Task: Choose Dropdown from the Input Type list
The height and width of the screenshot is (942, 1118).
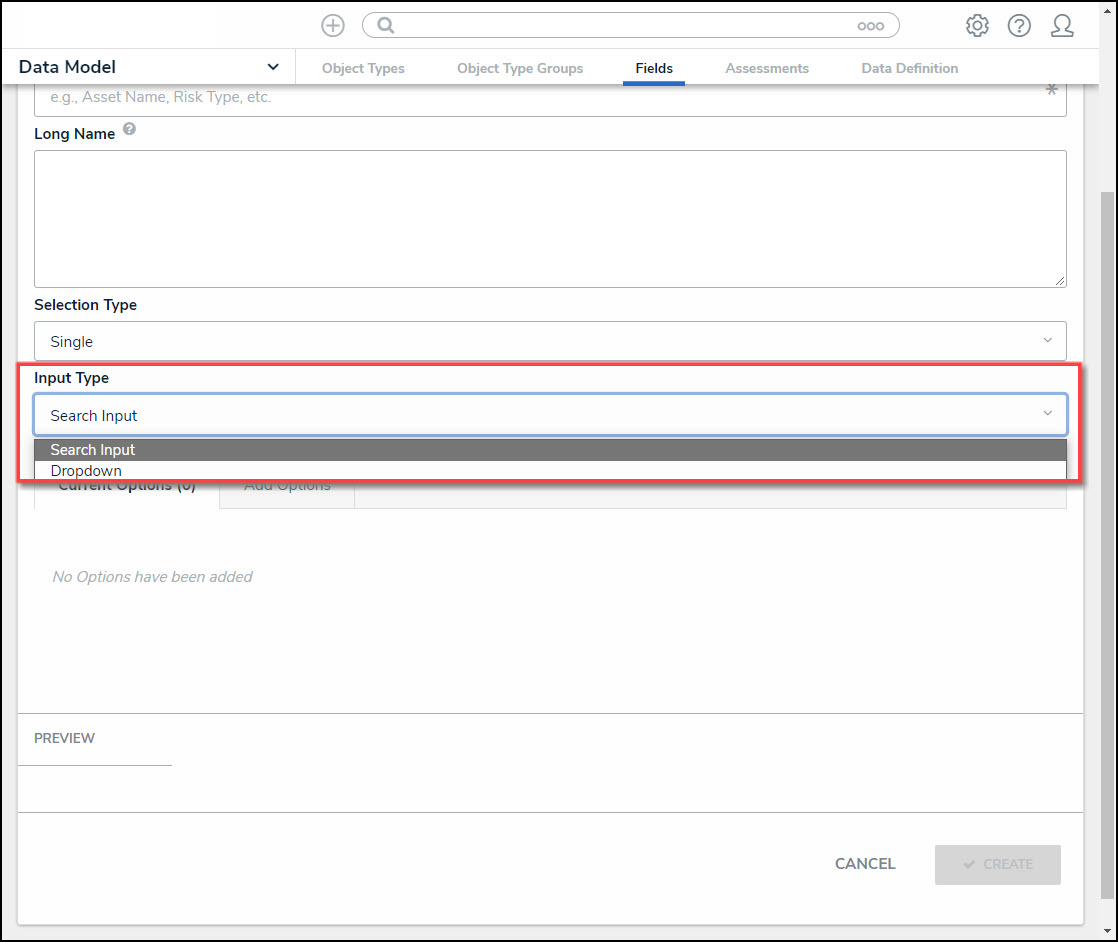Action: (550, 471)
